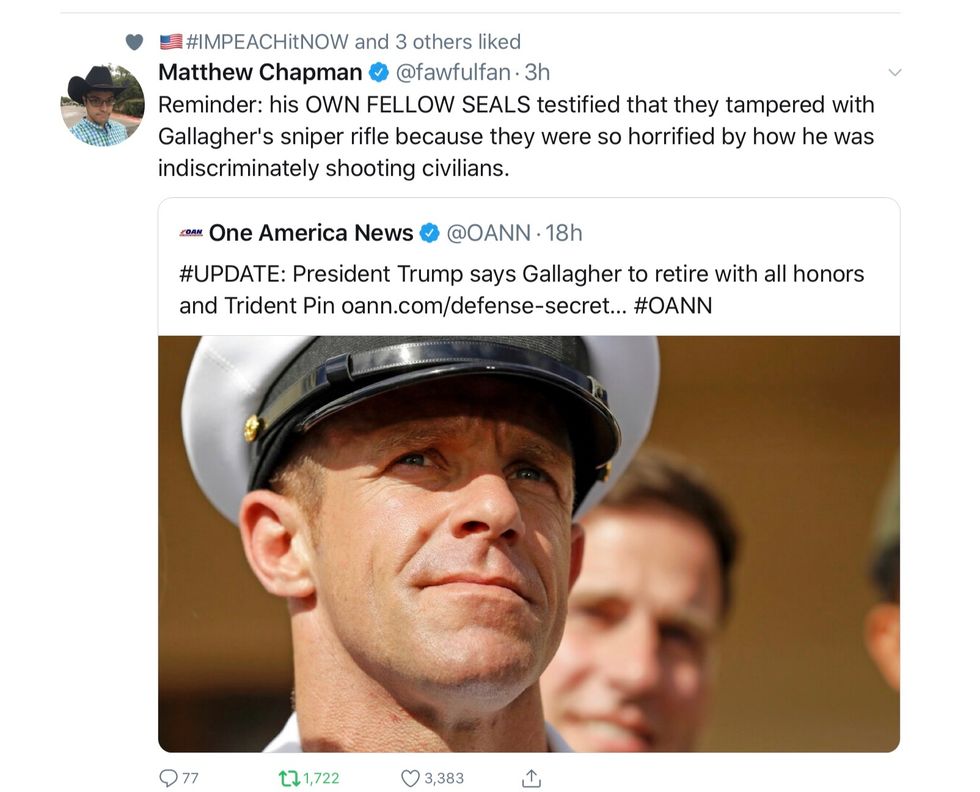Open the oann.com/defense-secret link

pos(475,306)
